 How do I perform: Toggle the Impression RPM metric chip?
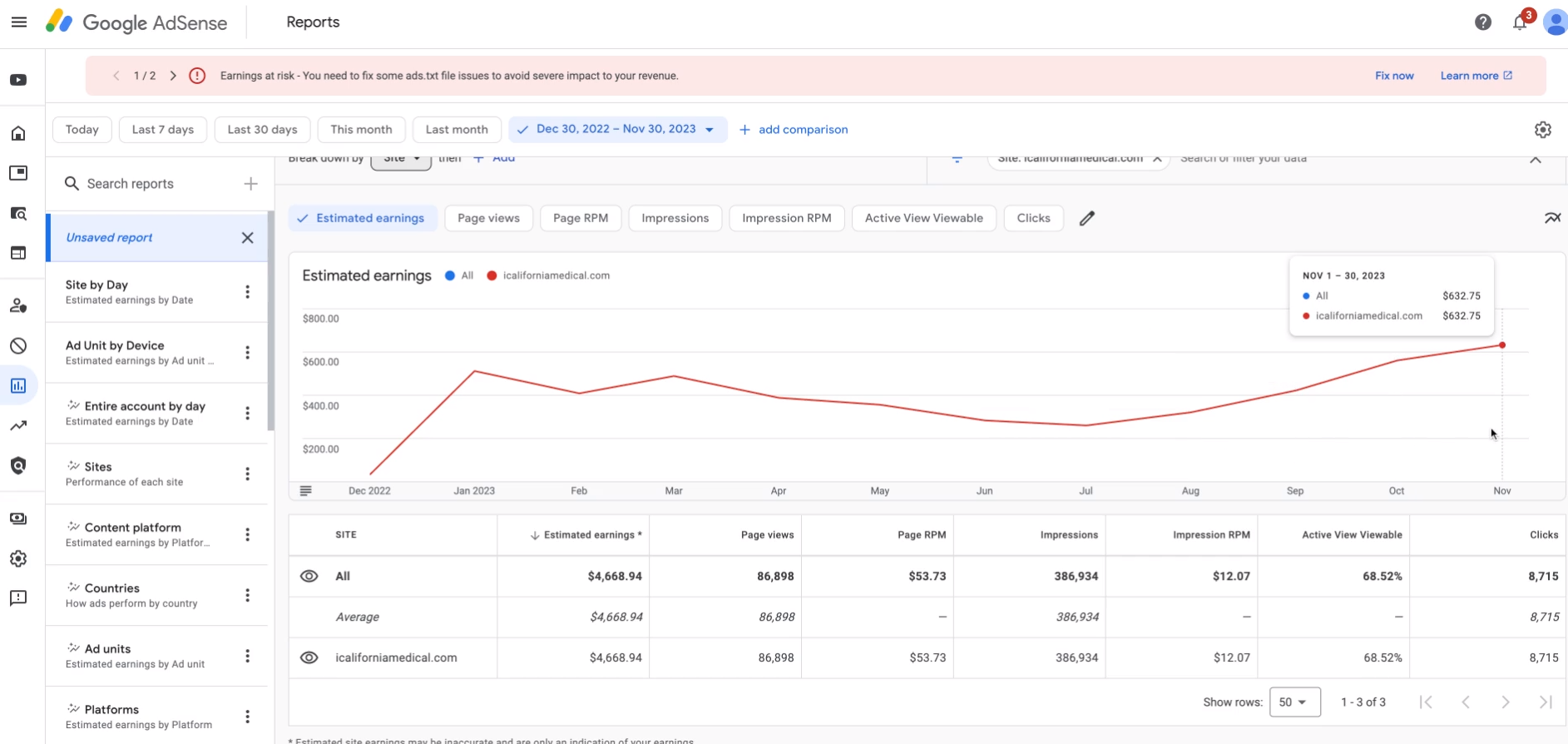click(787, 218)
